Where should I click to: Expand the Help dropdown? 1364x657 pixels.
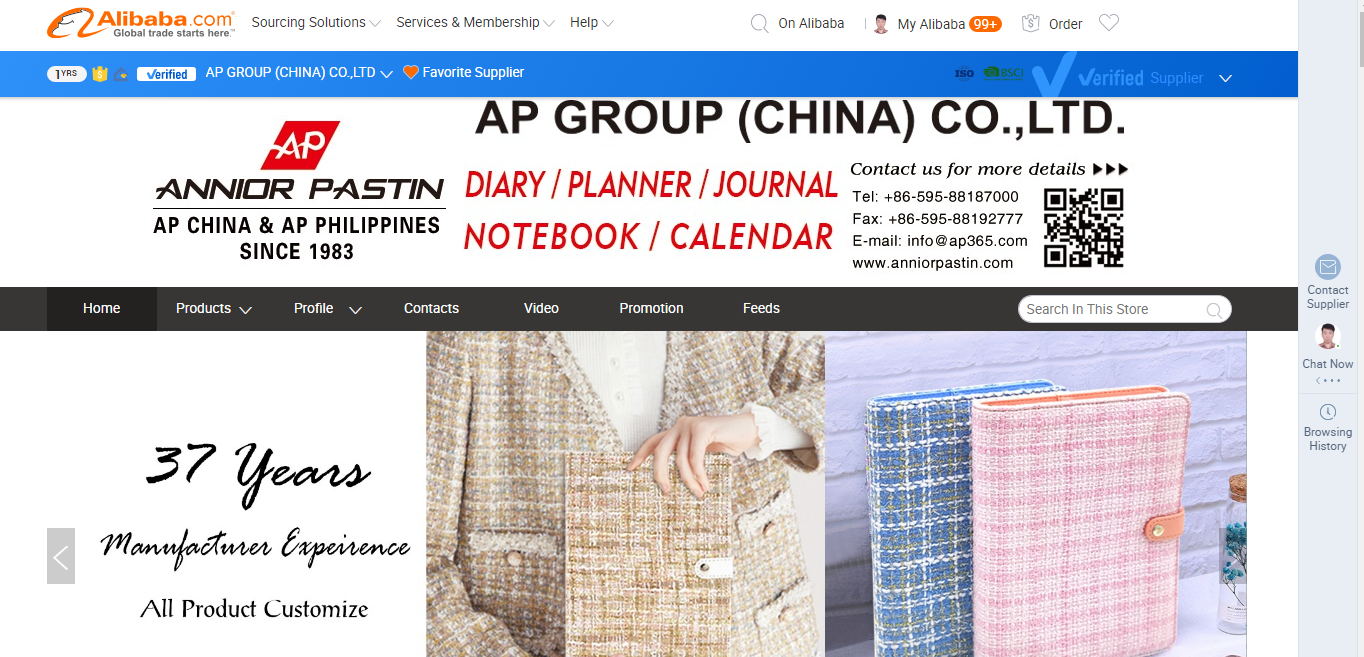tap(608, 23)
